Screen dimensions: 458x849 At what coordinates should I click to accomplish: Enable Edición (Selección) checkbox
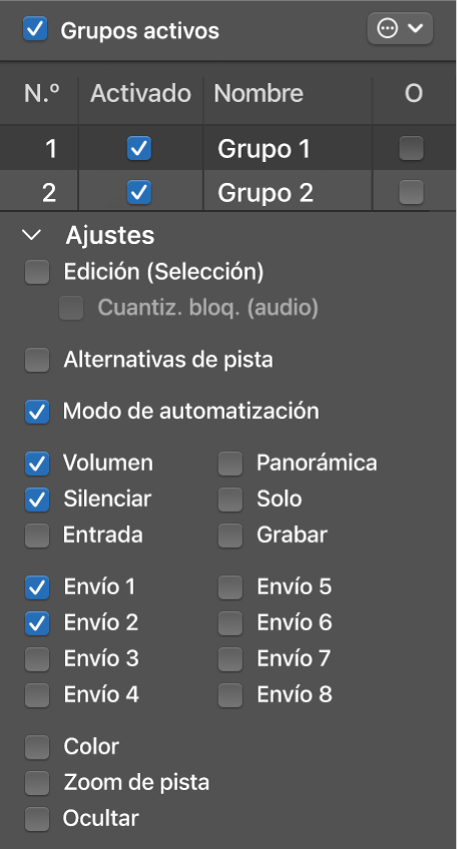click(x=37, y=272)
